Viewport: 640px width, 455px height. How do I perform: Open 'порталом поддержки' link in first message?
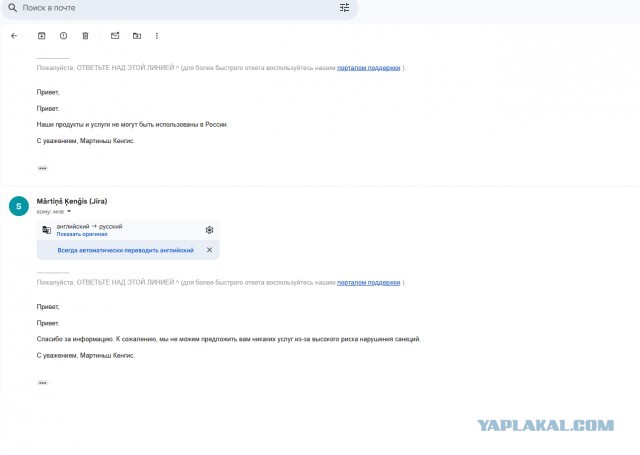pos(368,68)
